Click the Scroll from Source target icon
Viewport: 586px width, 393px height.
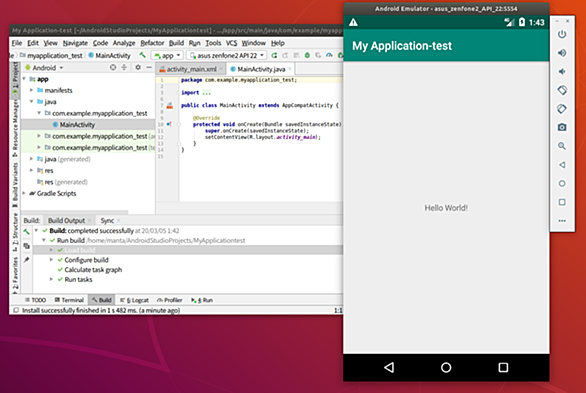113,67
